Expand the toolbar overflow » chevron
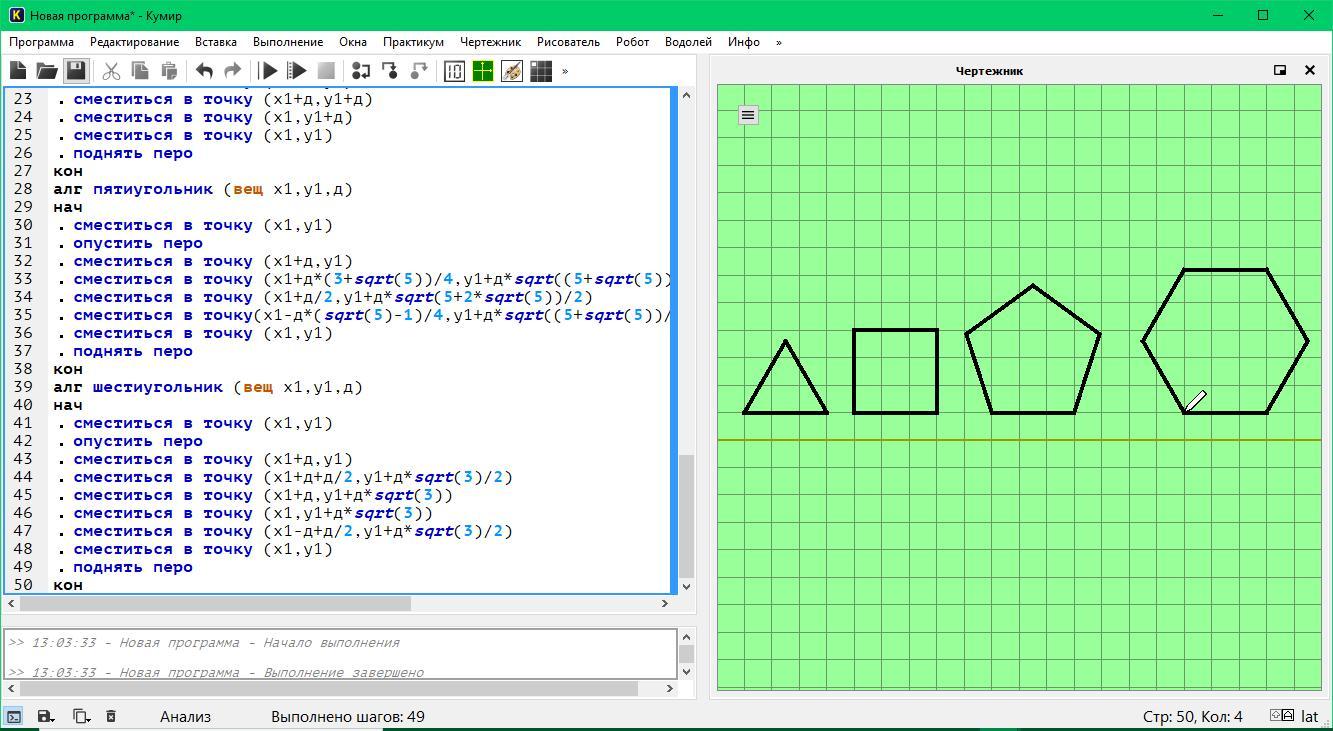 point(565,71)
